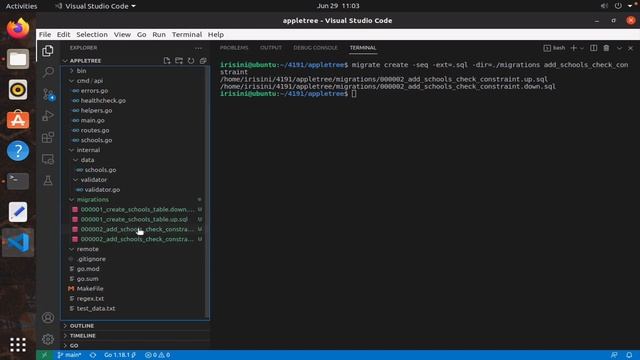The image size is (640, 360).
Task: Open the Source Control view
Action: click(48, 94)
